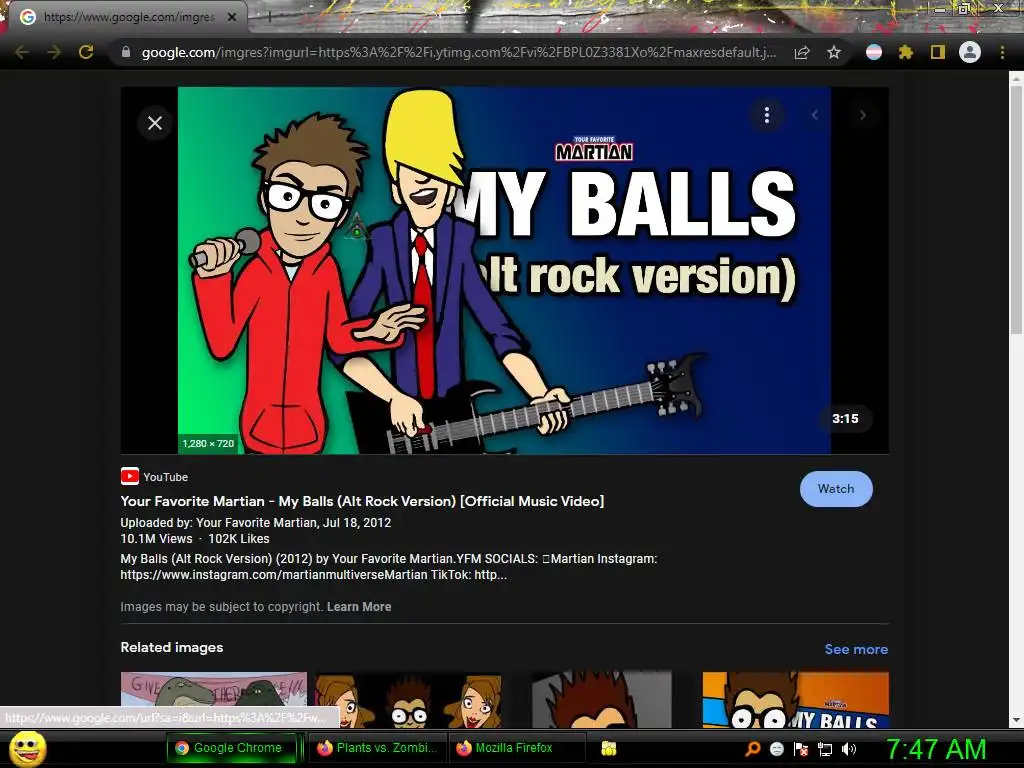
Task: Switch to Plants vs. Zombies taskbar item
Action: [x=378, y=748]
